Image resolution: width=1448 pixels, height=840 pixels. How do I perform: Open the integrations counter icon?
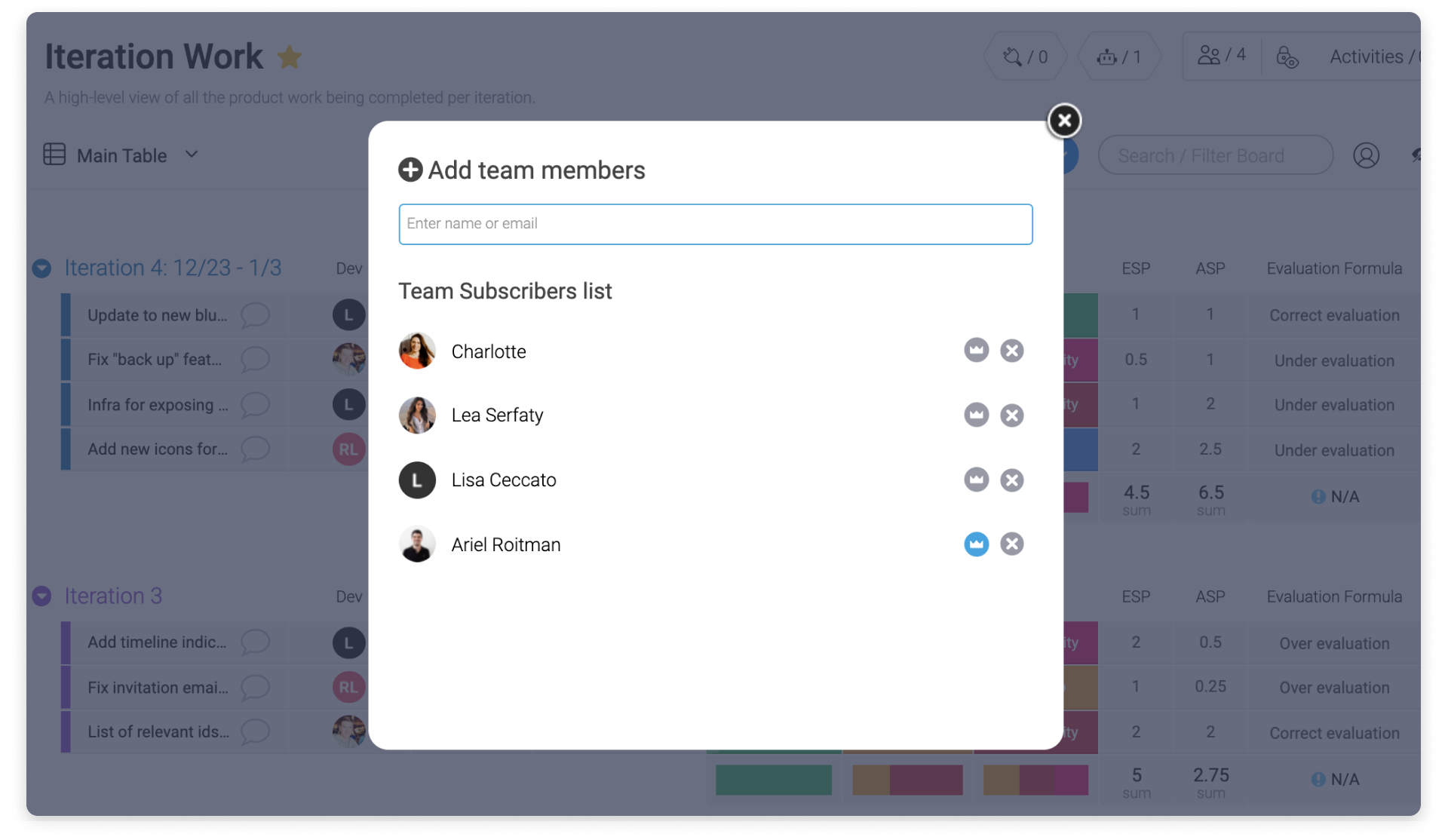click(x=1025, y=57)
